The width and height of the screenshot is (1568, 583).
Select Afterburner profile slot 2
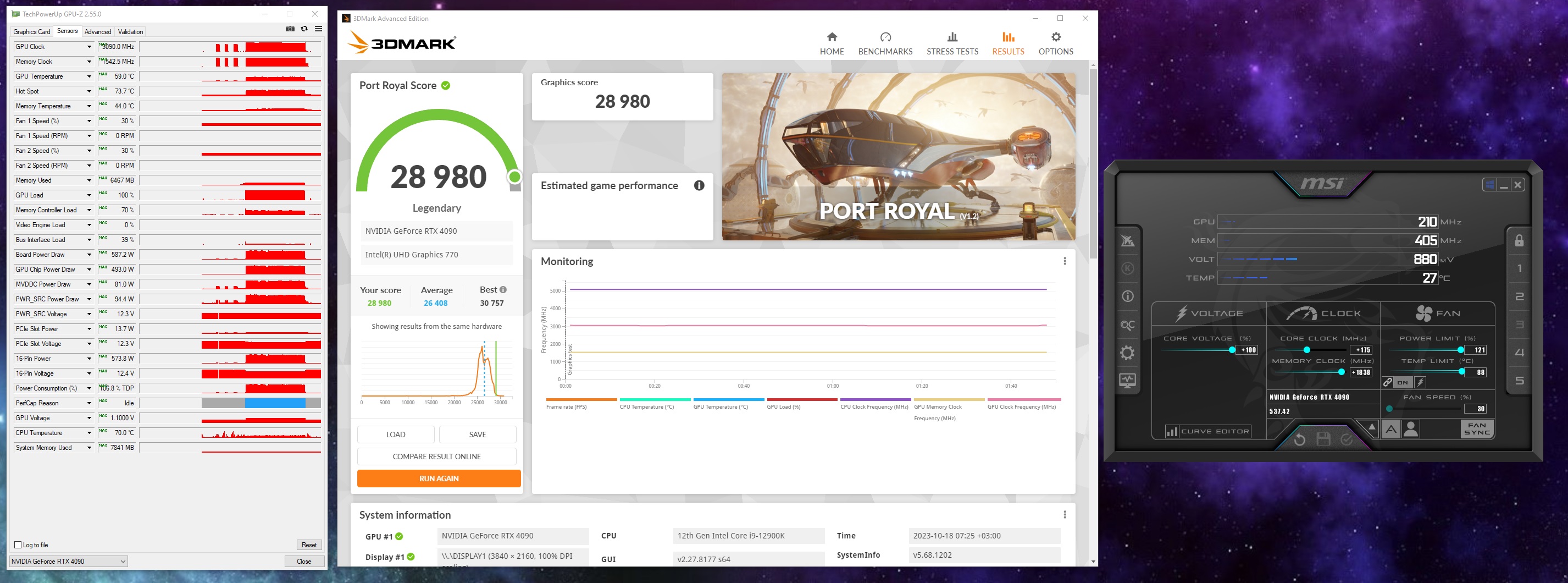(1519, 296)
